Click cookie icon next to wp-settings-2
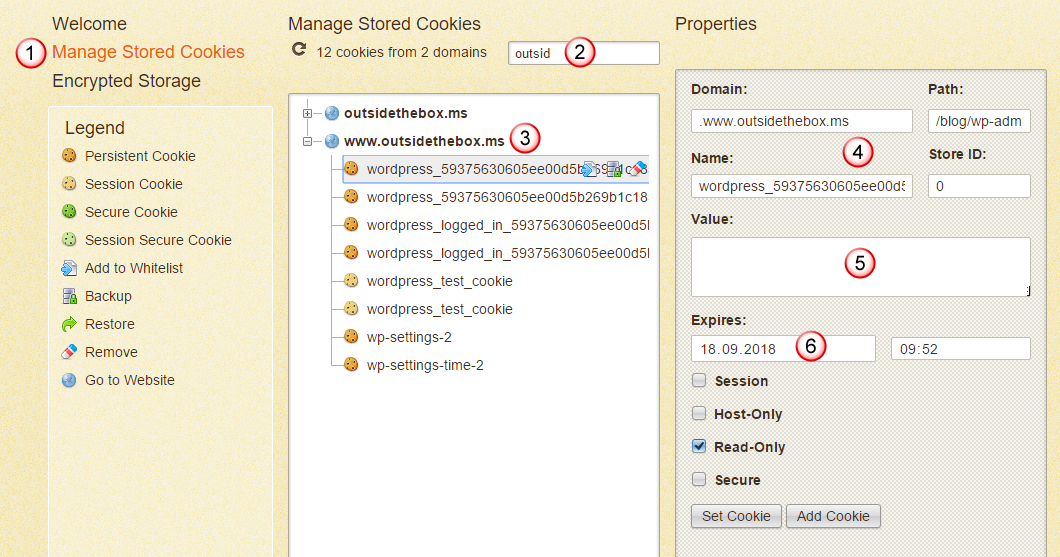1060x557 pixels. click(x=351, y=337)
